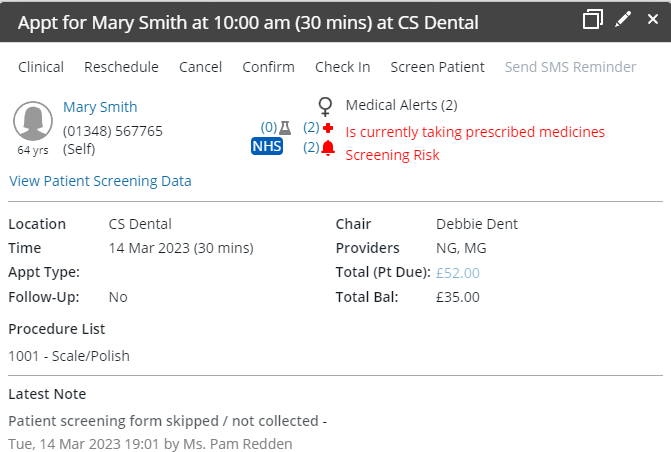Click the £52.00 patient due amount
This screenshot has width=671, height=452.
[457, 273]
